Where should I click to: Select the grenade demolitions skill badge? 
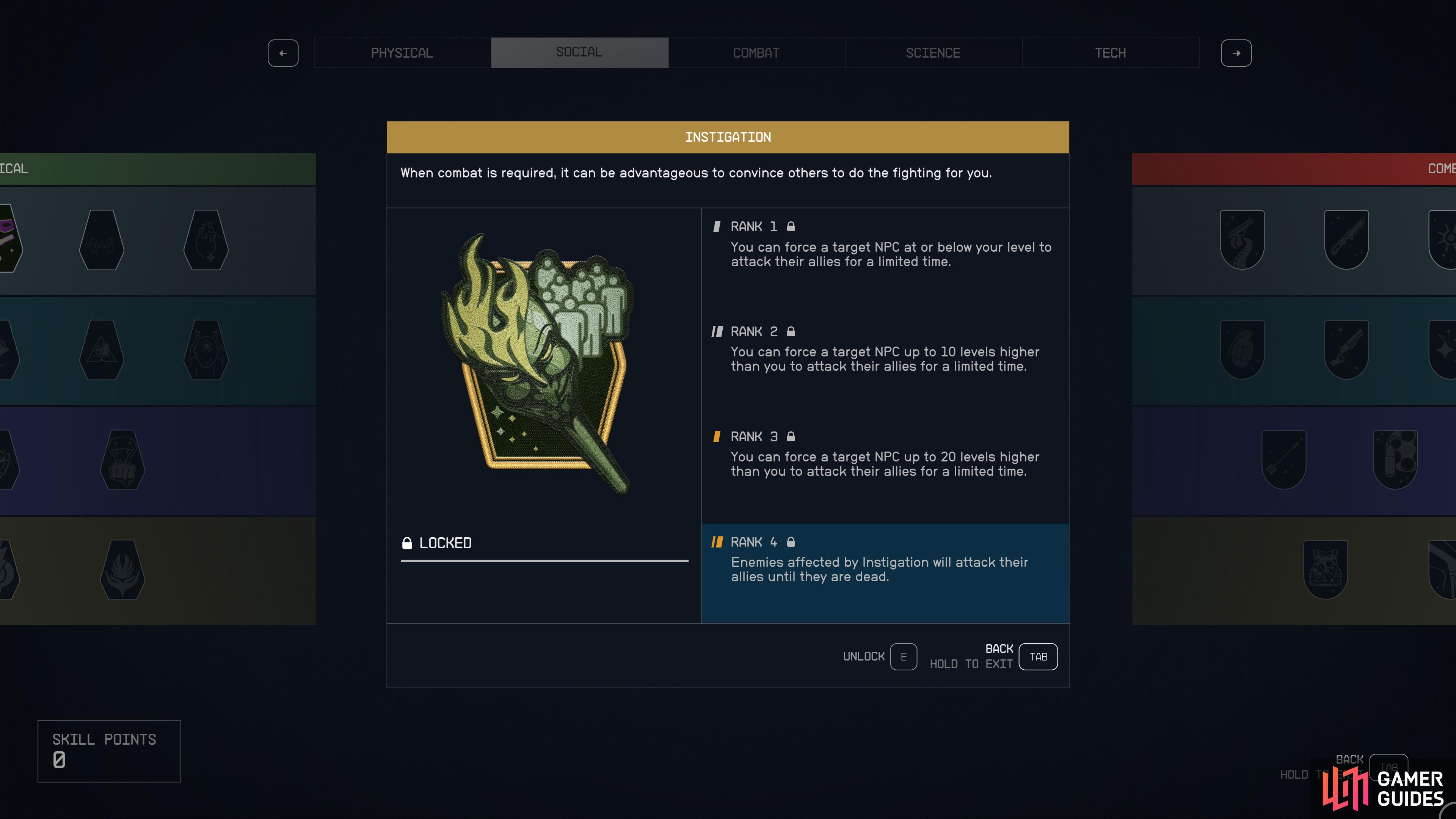(x=1242, y=349)
